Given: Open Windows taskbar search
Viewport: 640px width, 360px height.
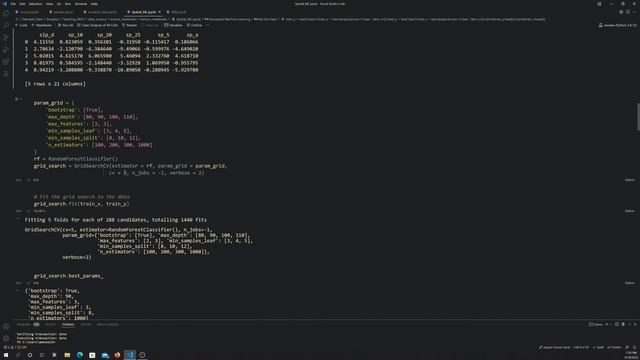Looking at the screenshot, I should point(18,355).
